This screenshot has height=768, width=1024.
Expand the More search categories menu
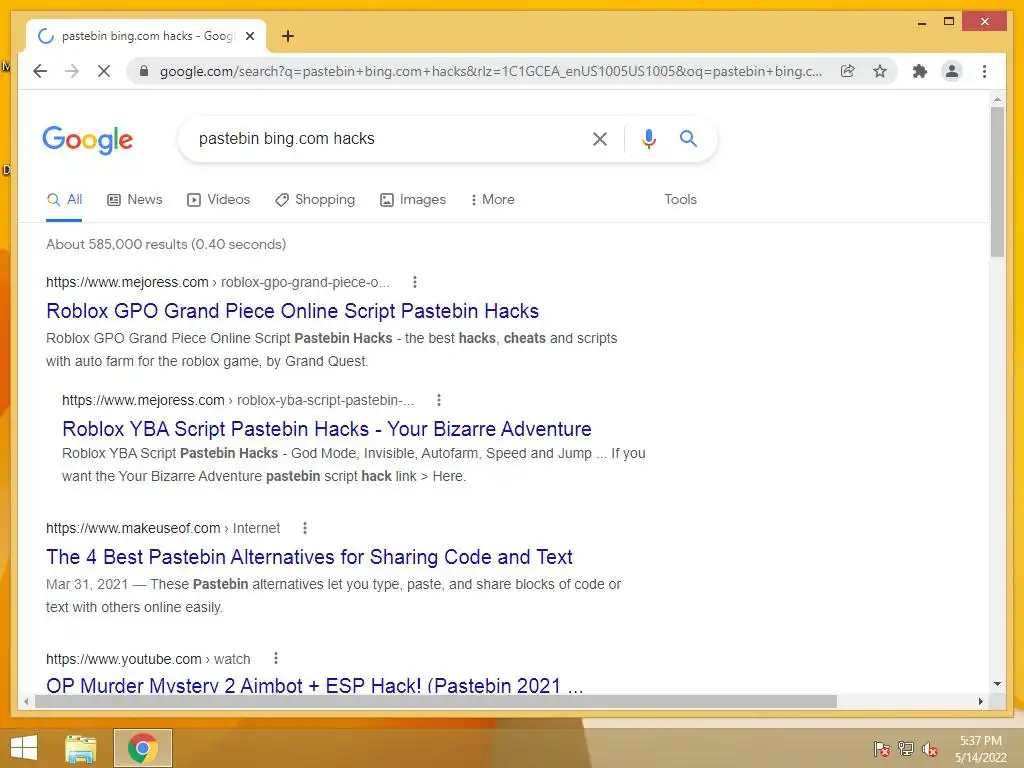pyautogui.click(x=492, y=200)
